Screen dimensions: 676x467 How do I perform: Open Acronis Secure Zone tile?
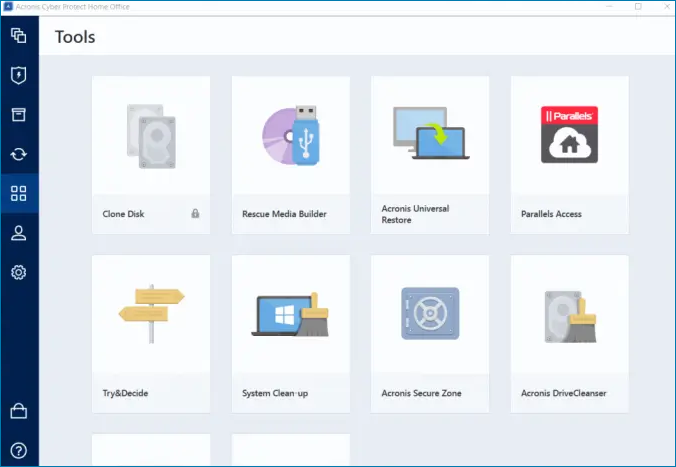coord(430,333)
